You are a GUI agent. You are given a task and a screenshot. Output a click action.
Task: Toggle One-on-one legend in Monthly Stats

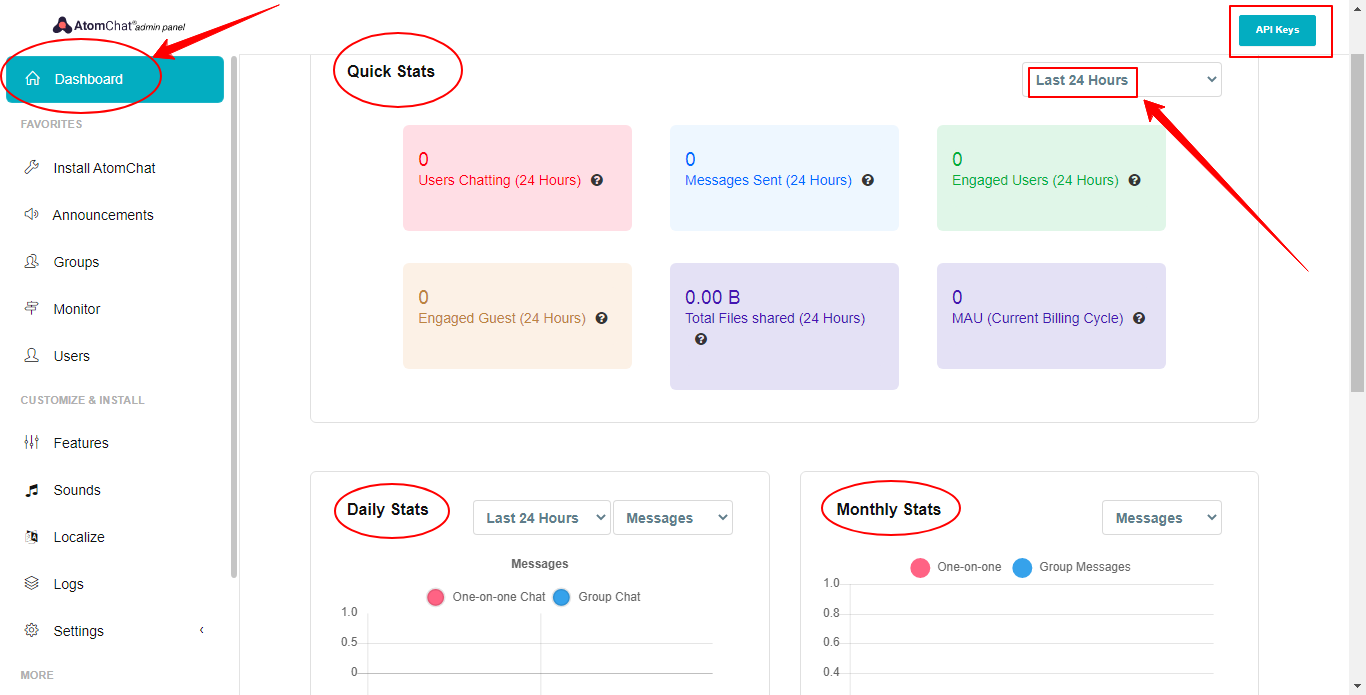[955, 567]
